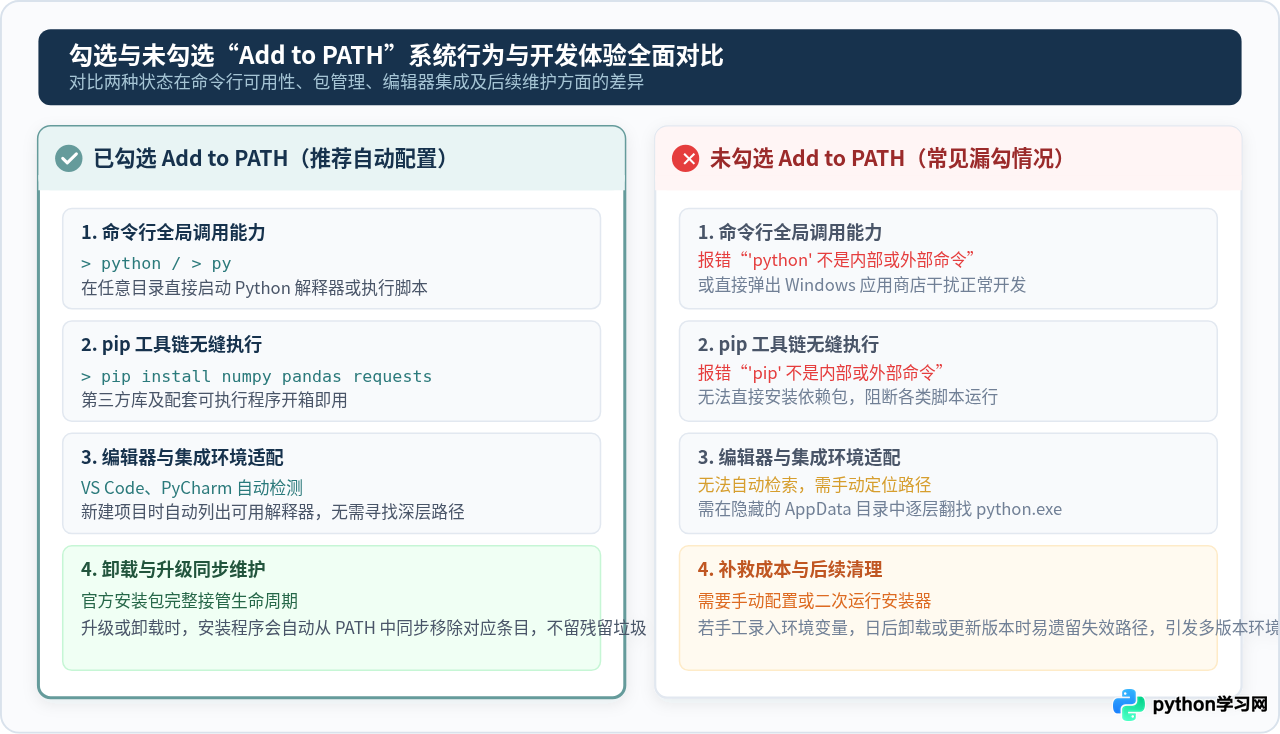Click the green text VS Code、PyCharm 自动检测
Screen dimensions: 1280x734
click(192, 488)
